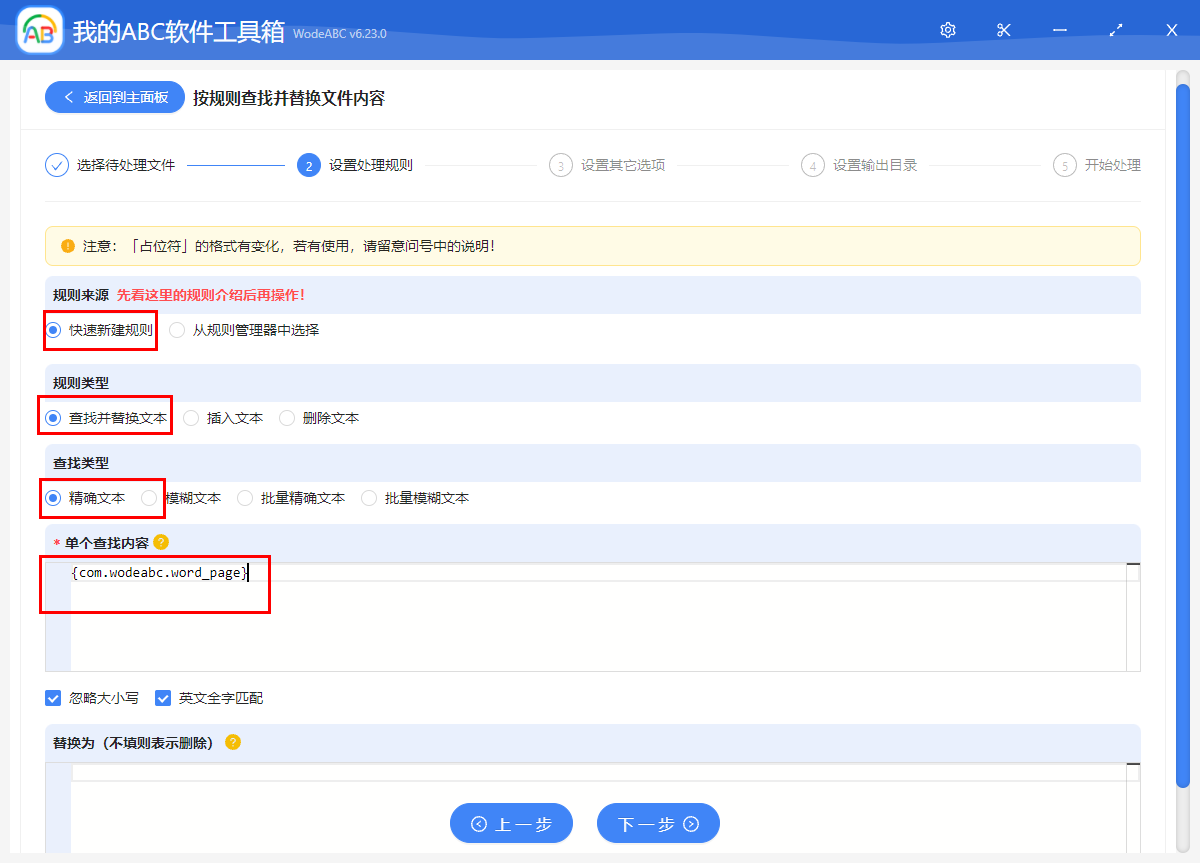Open help for 单个查找内容 via question mark icon

click(x=161, y=541)
